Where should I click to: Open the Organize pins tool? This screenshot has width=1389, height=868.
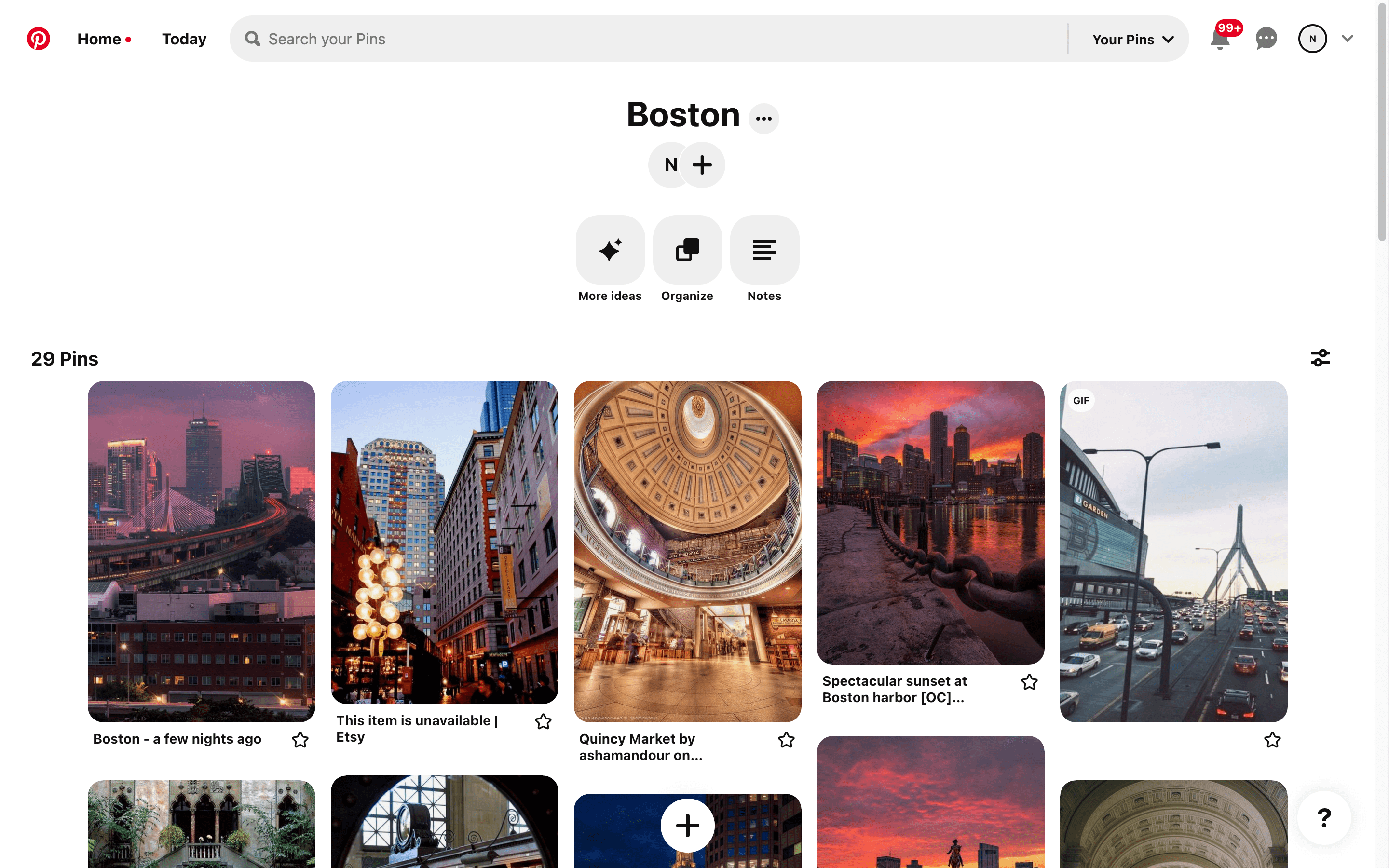coord(687,250)
